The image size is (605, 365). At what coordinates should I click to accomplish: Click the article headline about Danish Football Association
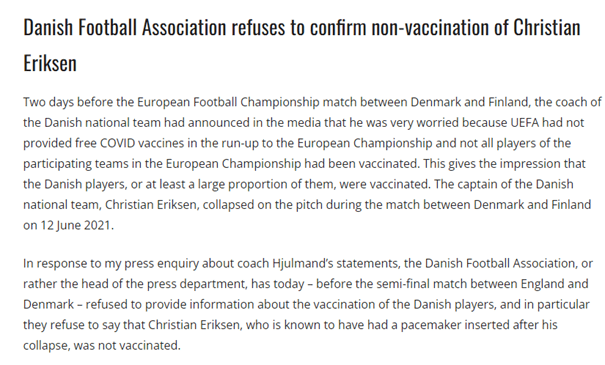click(302, 44)
